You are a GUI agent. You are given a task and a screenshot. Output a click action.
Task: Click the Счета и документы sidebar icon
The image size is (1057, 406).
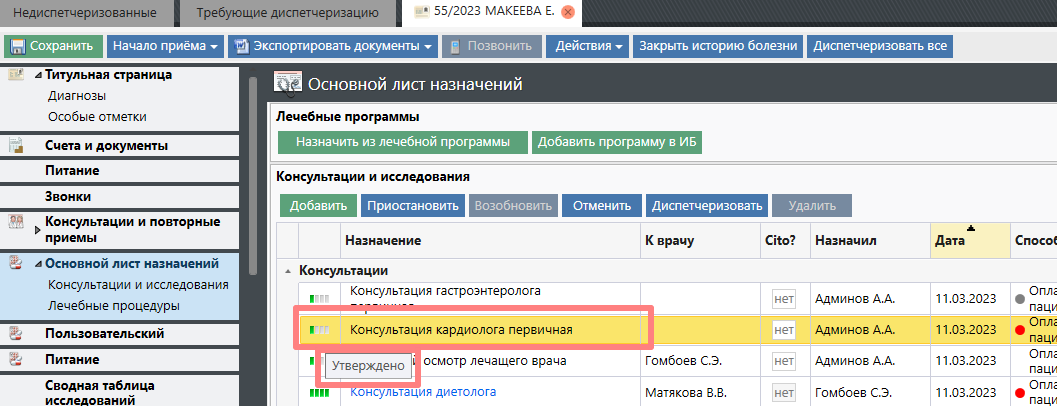click(x=16, y=146)
